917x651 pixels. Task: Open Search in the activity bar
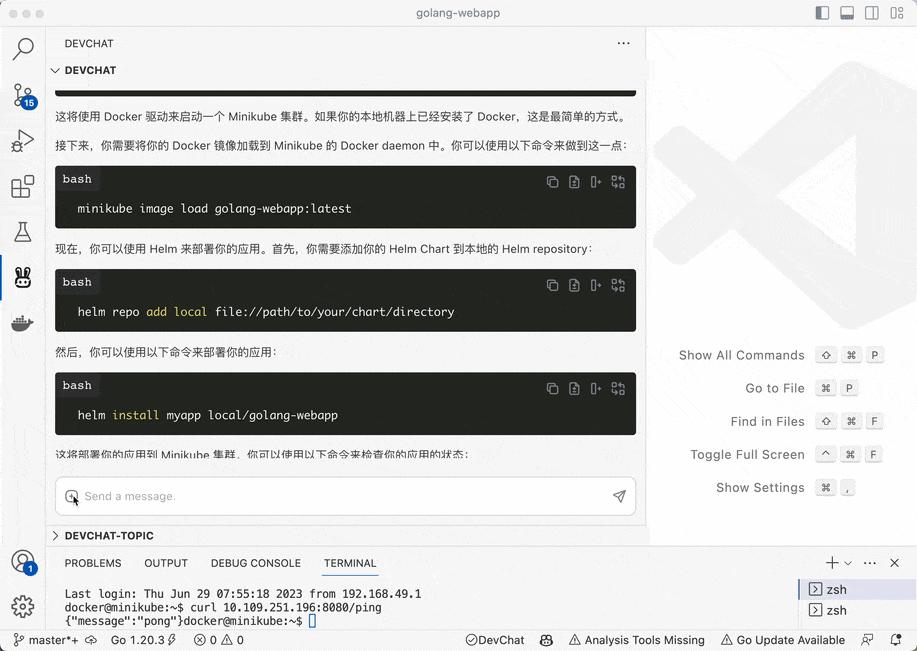pos(23,48)
